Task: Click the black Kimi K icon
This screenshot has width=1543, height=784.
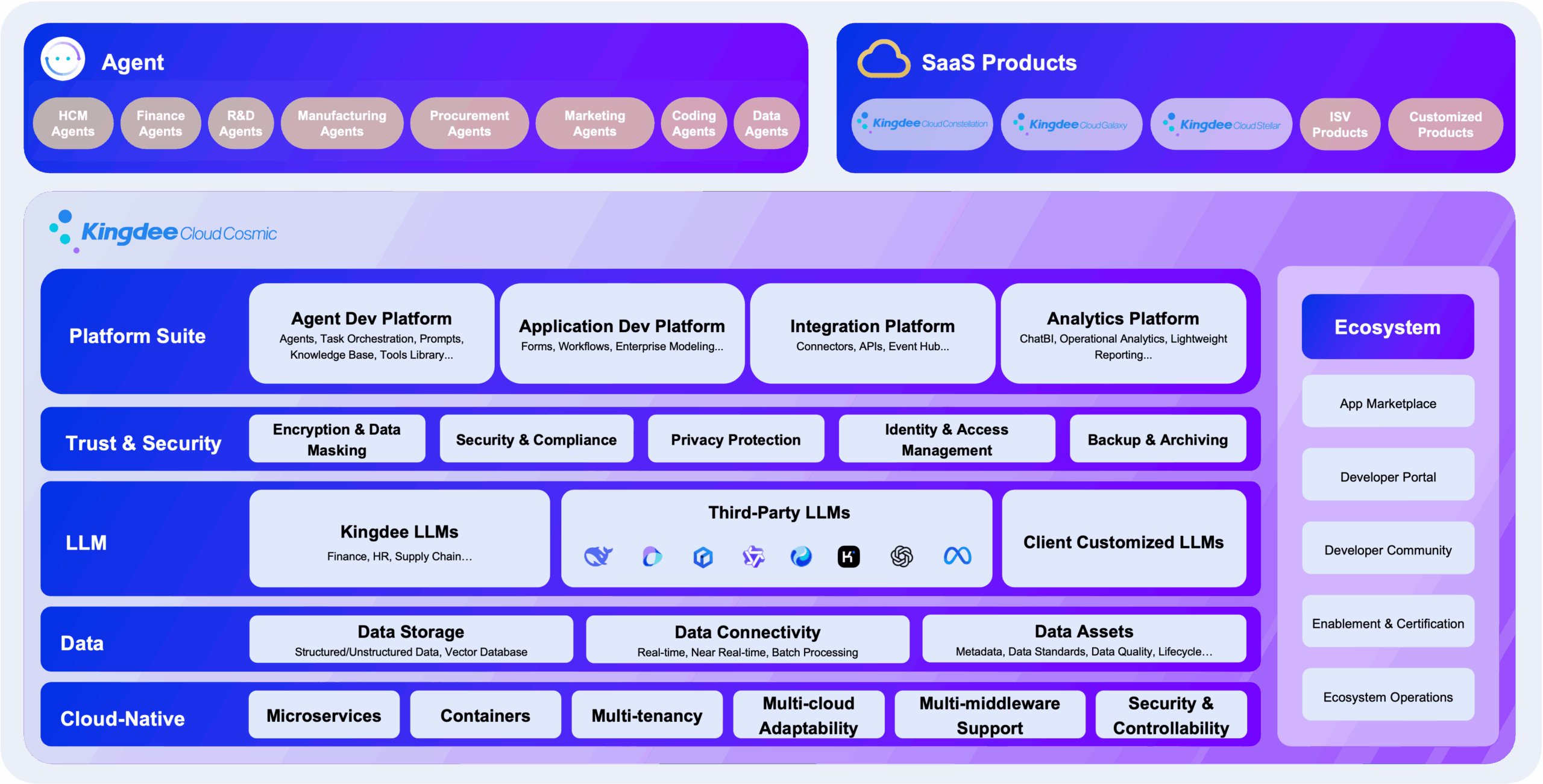Action: click(848, 556)
